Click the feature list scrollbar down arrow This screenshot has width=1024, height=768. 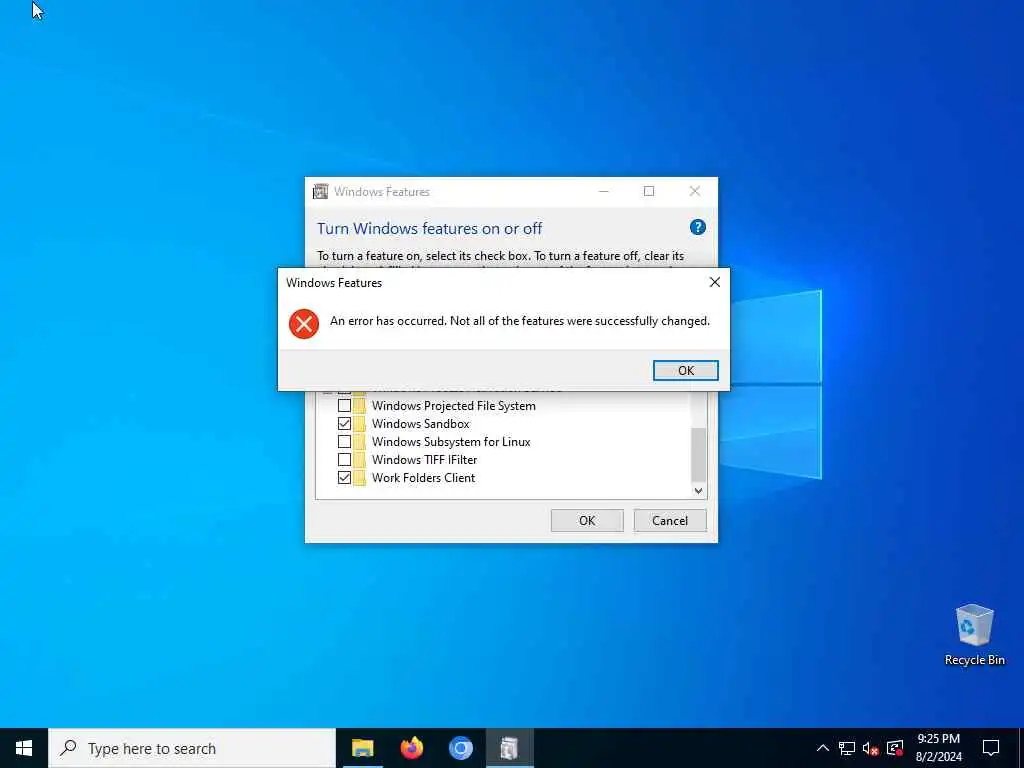tap(698, 490)
